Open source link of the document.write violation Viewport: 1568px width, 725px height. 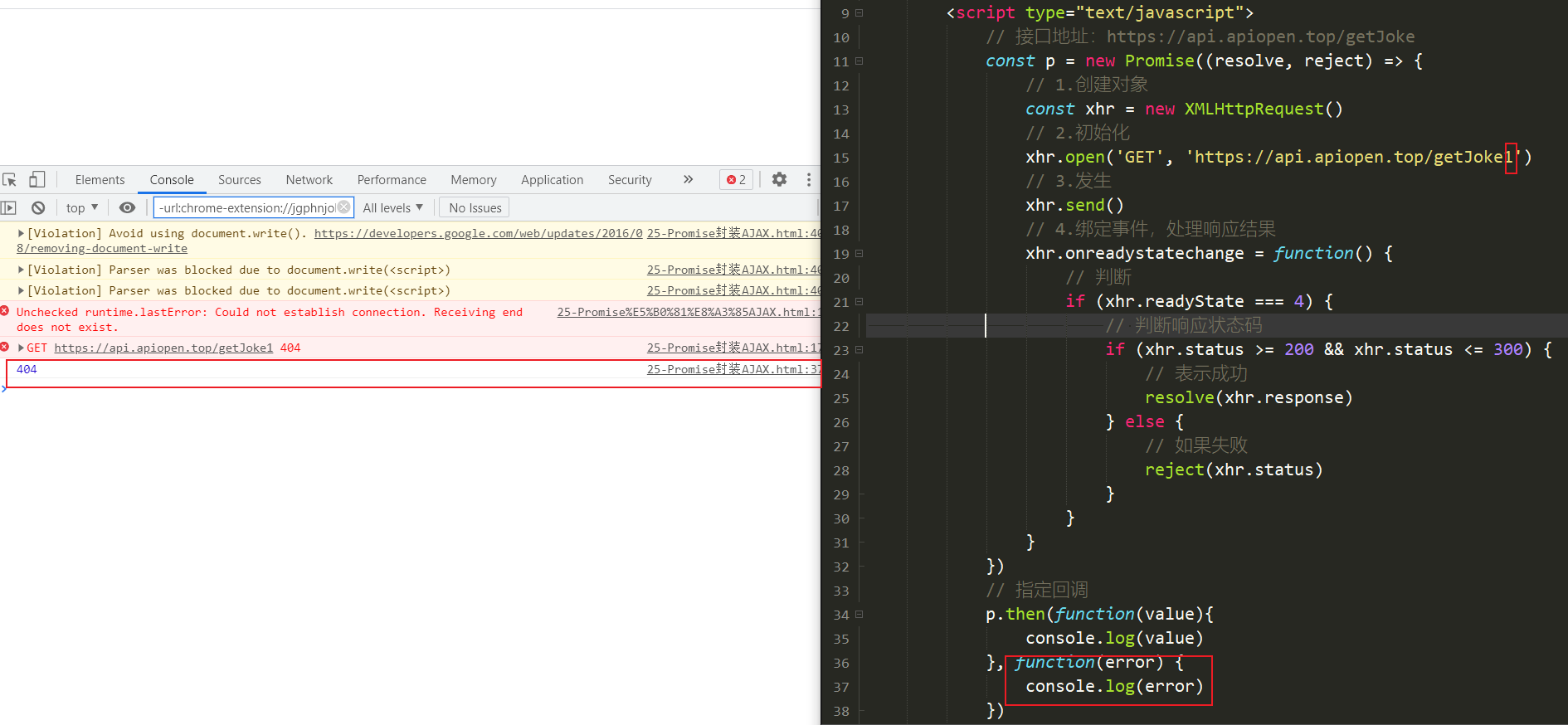[733, 233]
